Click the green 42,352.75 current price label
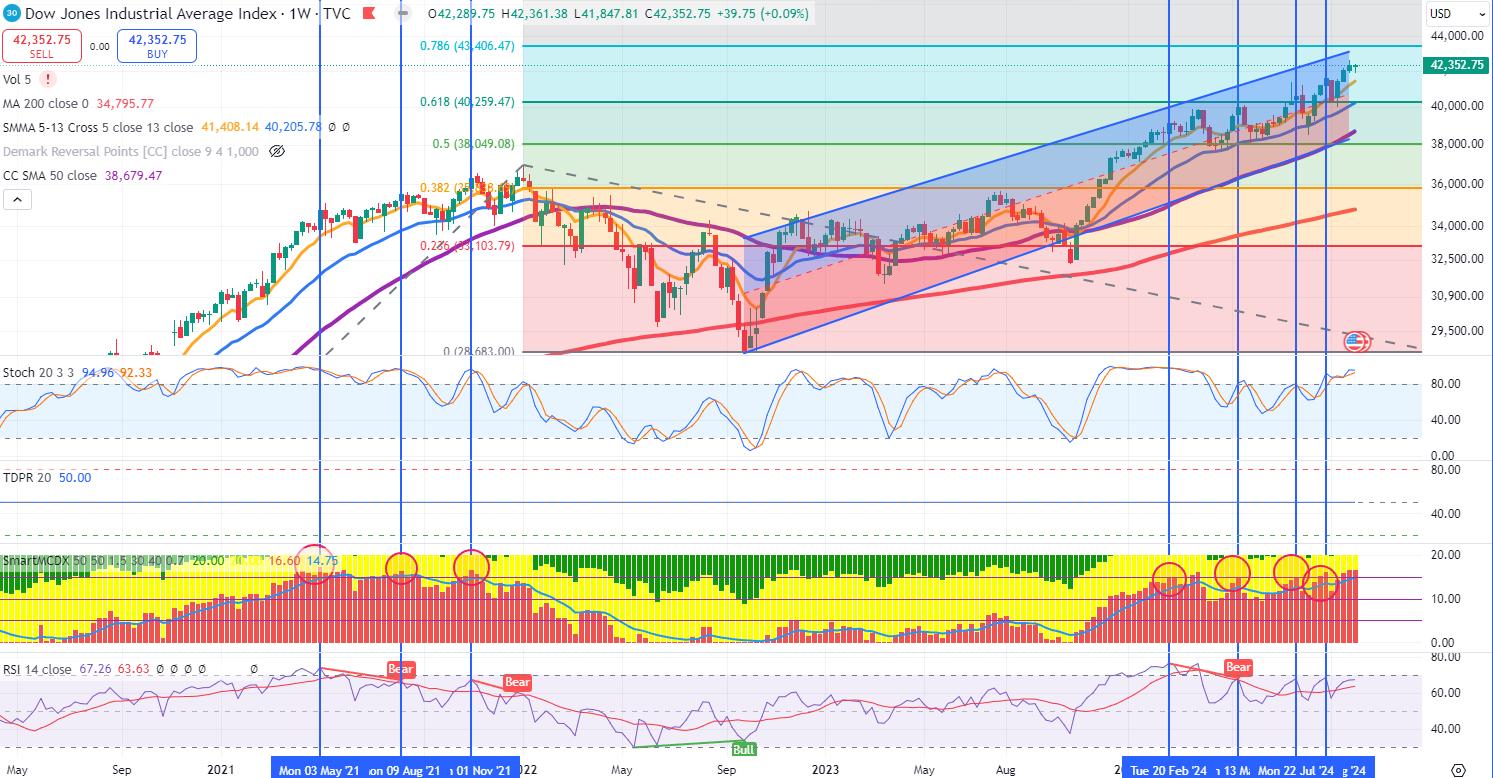This screenshot has width=1493, height=778. tap(1457, 66)
